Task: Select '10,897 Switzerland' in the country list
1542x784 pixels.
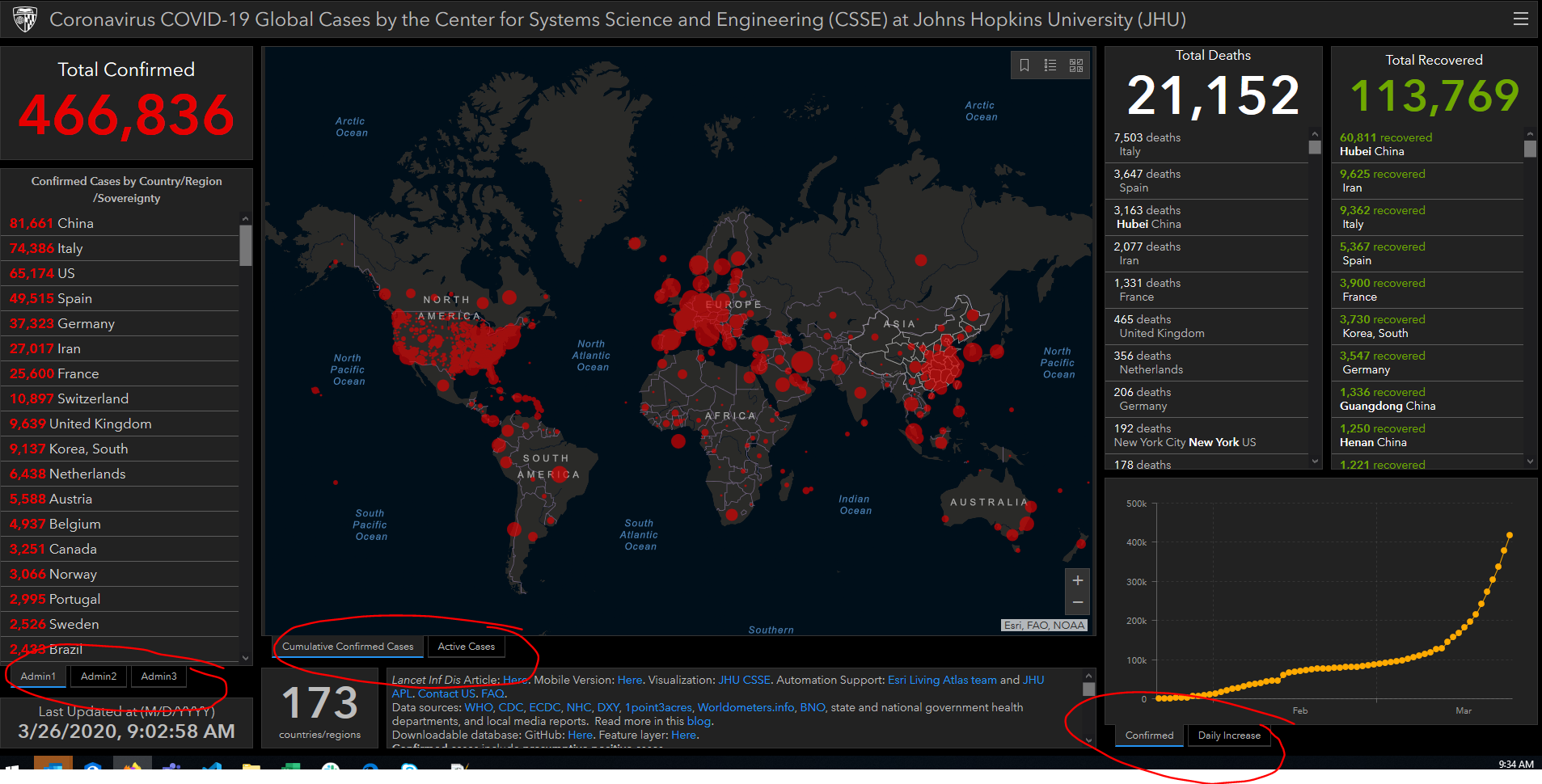Action: tap(120, 398)
